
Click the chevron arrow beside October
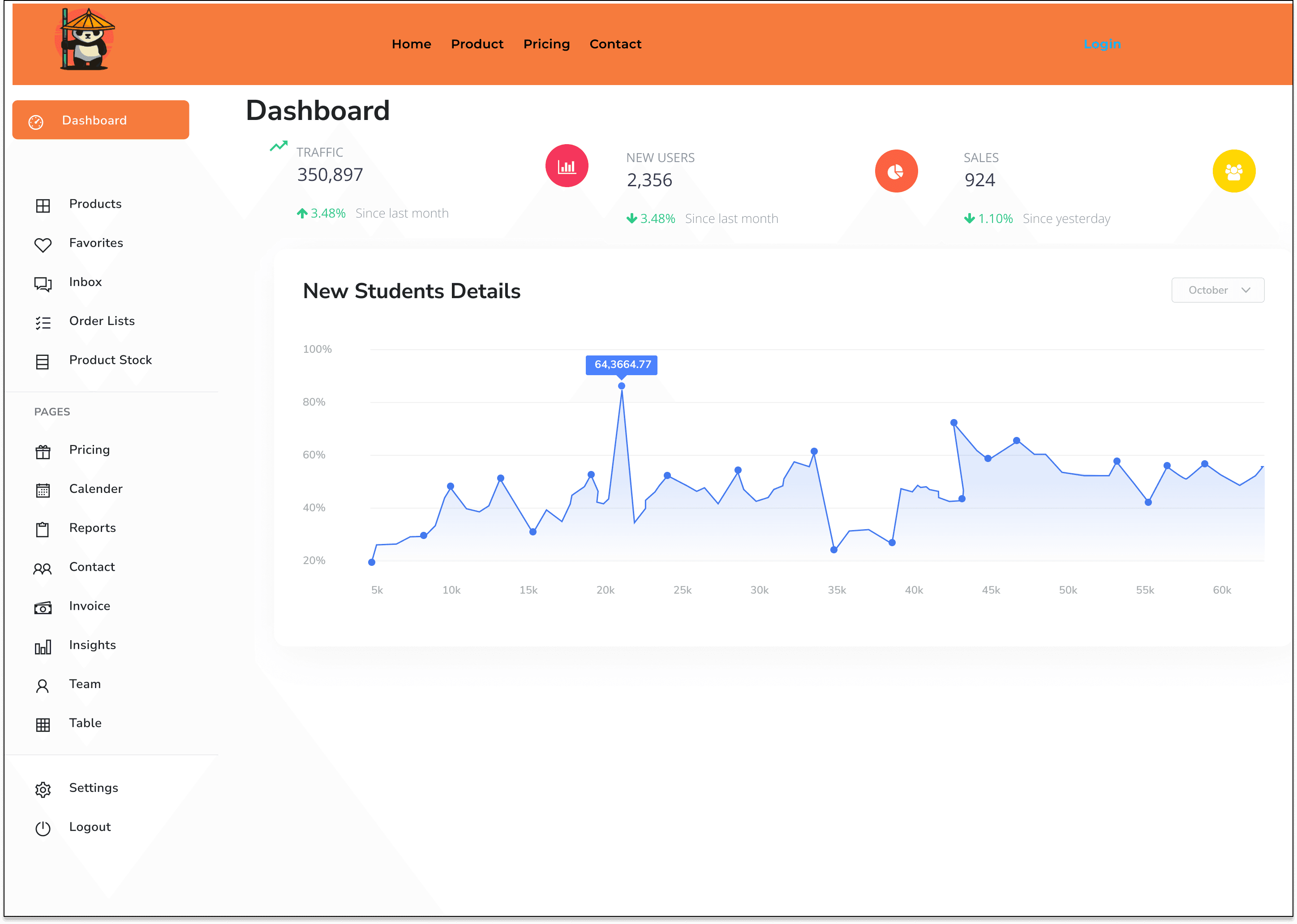(1246, 290)
